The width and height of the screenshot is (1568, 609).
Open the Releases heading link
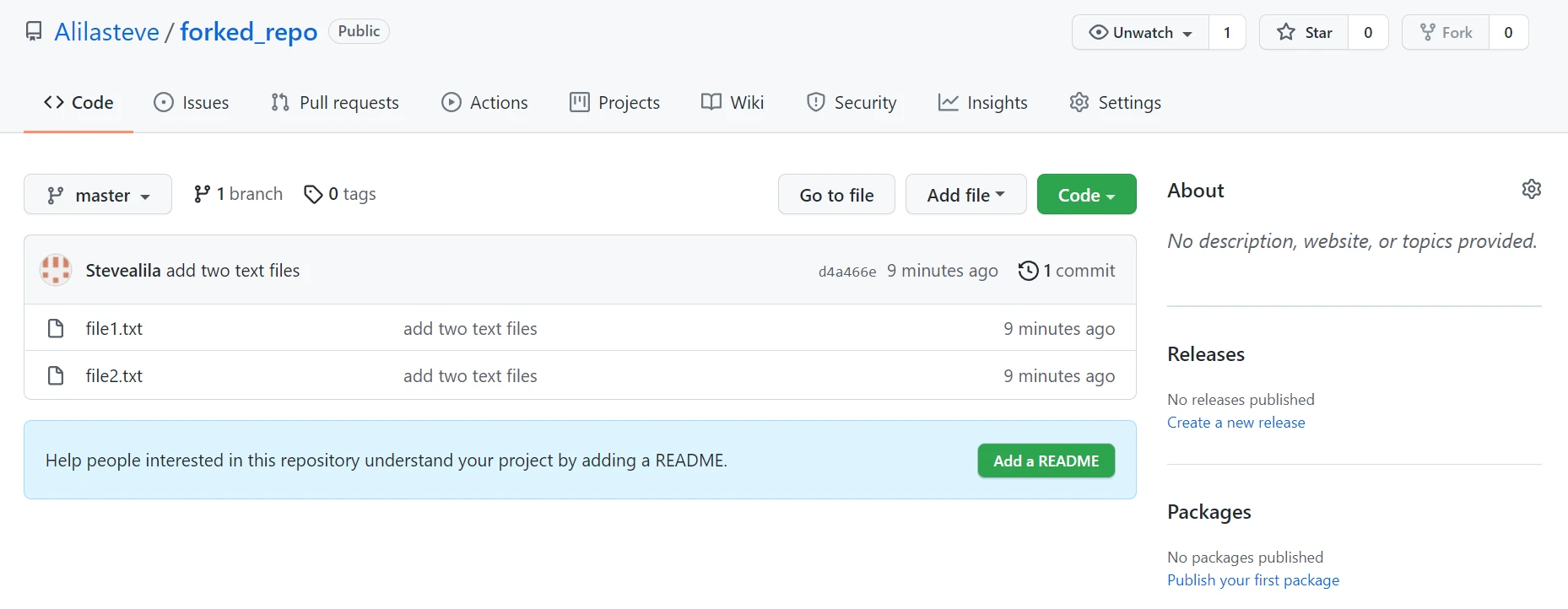pos(1206,354)
